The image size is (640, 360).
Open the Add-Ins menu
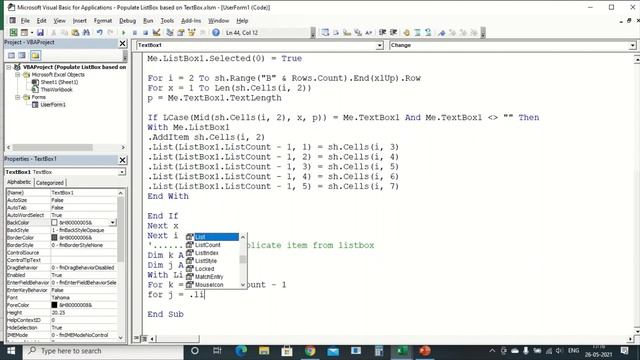click(191, 21)
